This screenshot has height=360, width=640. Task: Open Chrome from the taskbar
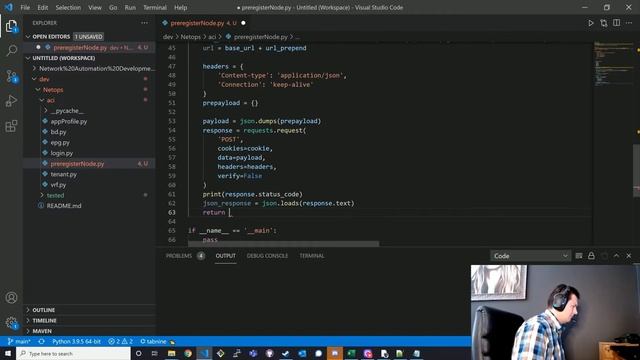pos(188,353)
